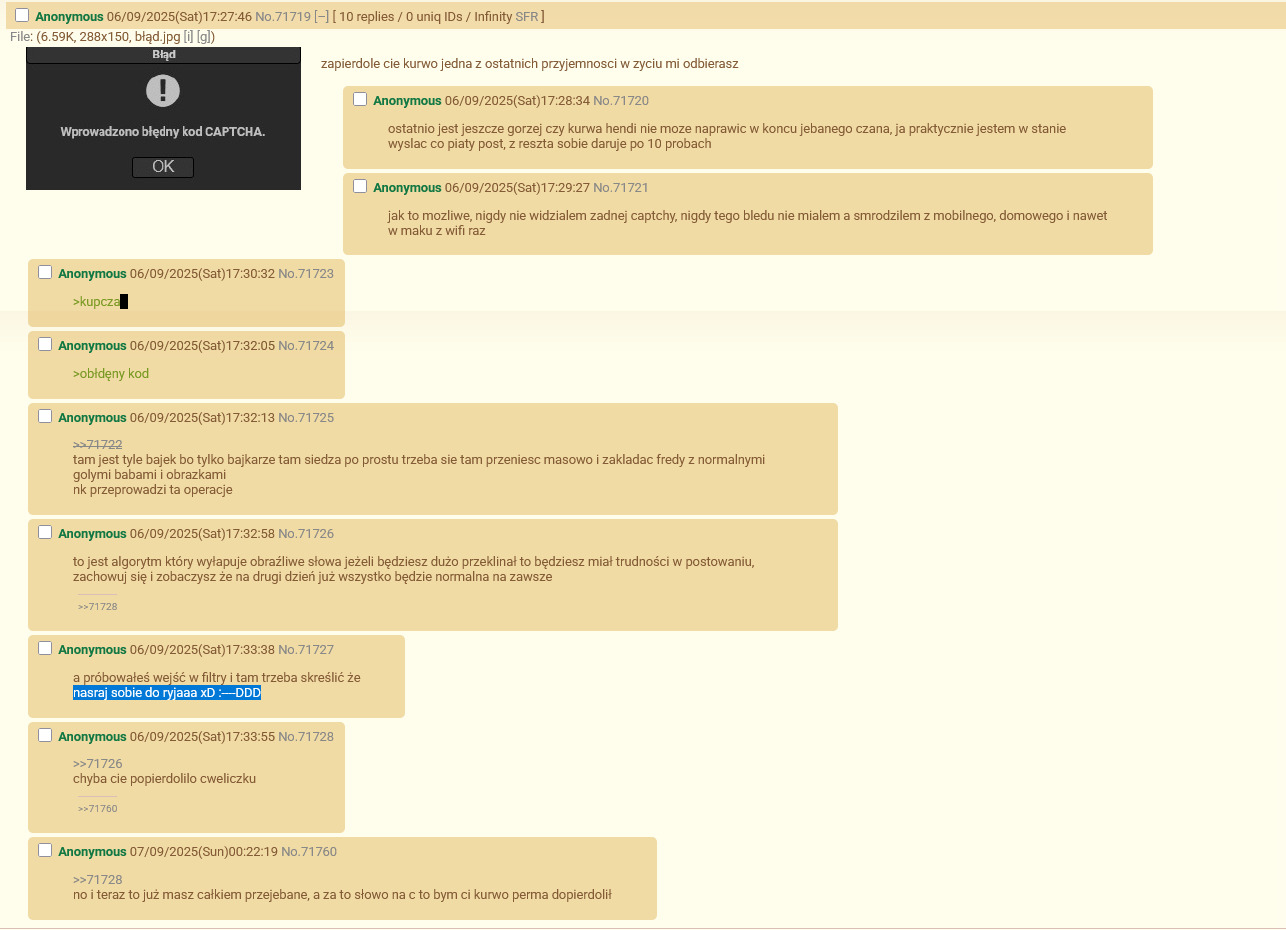Tick the checkbox for post No.71760
Screen dimensions: 1286x930
point(45,850)
